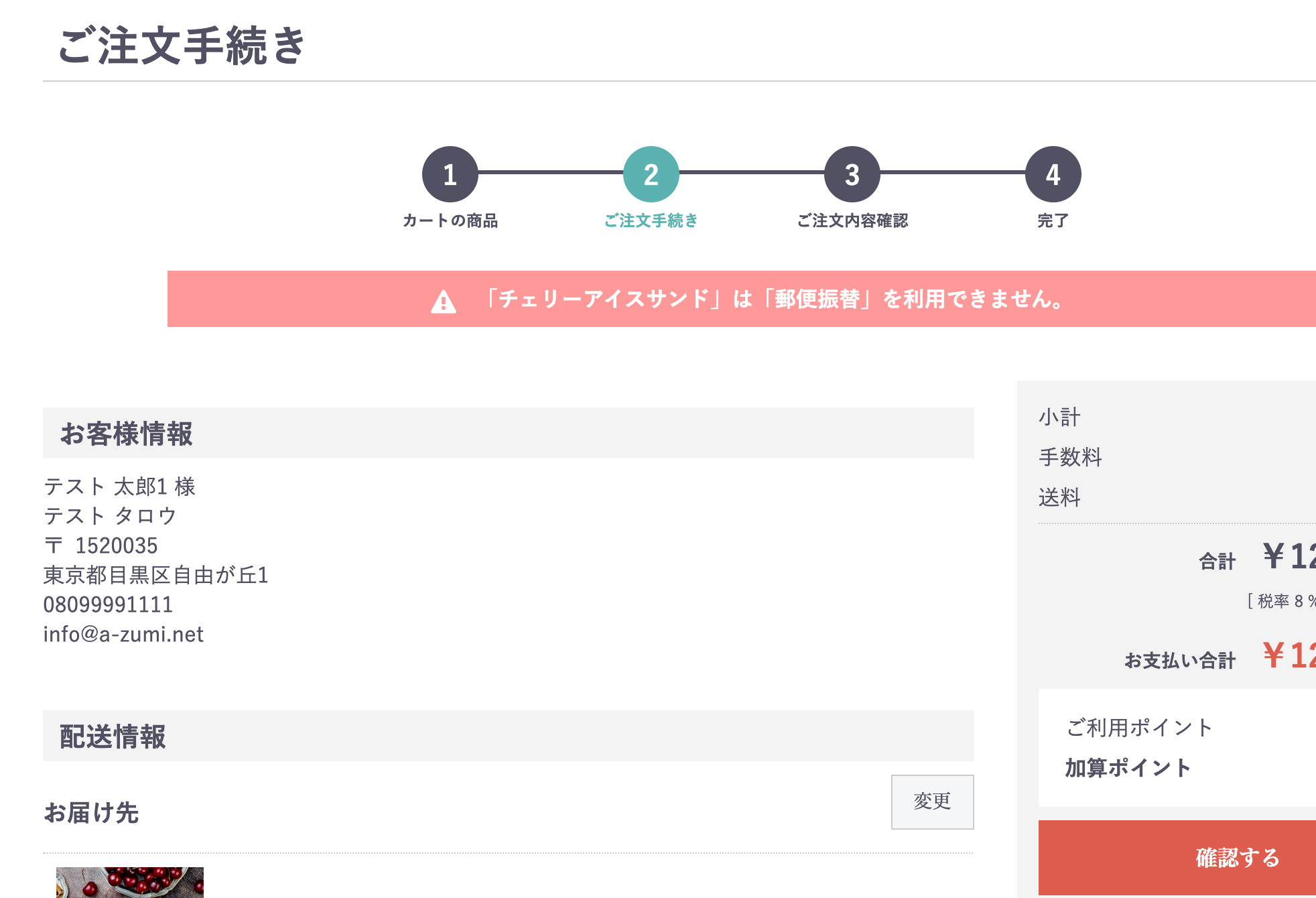The width and height of the screenshot is (1316, 898).
Task: Click the 完了 step label
Action: [1053, 220]
